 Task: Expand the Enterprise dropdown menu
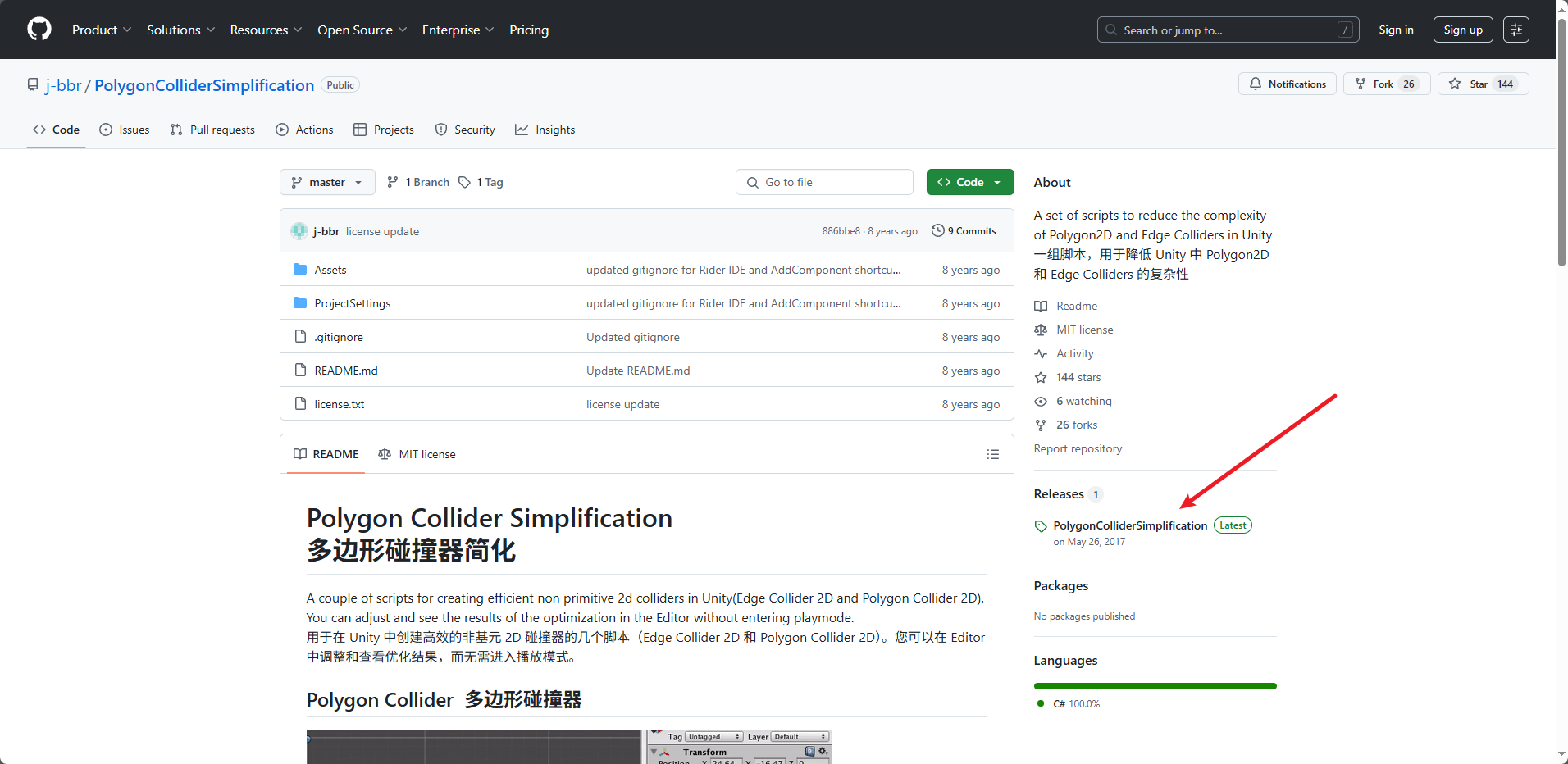(458, 30)
